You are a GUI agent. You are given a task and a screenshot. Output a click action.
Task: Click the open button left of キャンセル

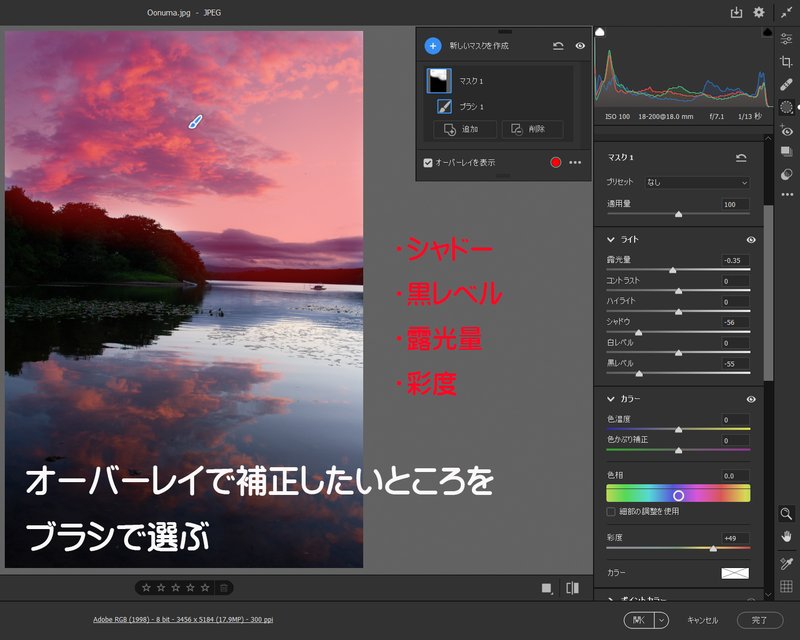(639, 620)
